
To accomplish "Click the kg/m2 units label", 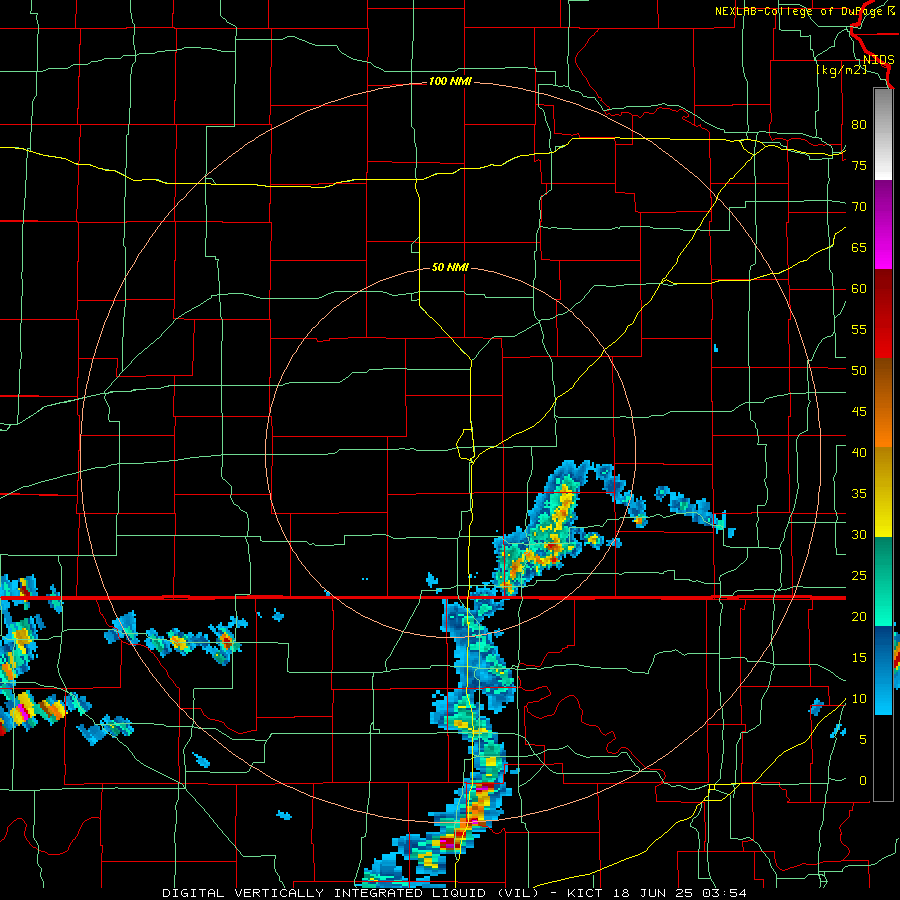I will [841, 70].
